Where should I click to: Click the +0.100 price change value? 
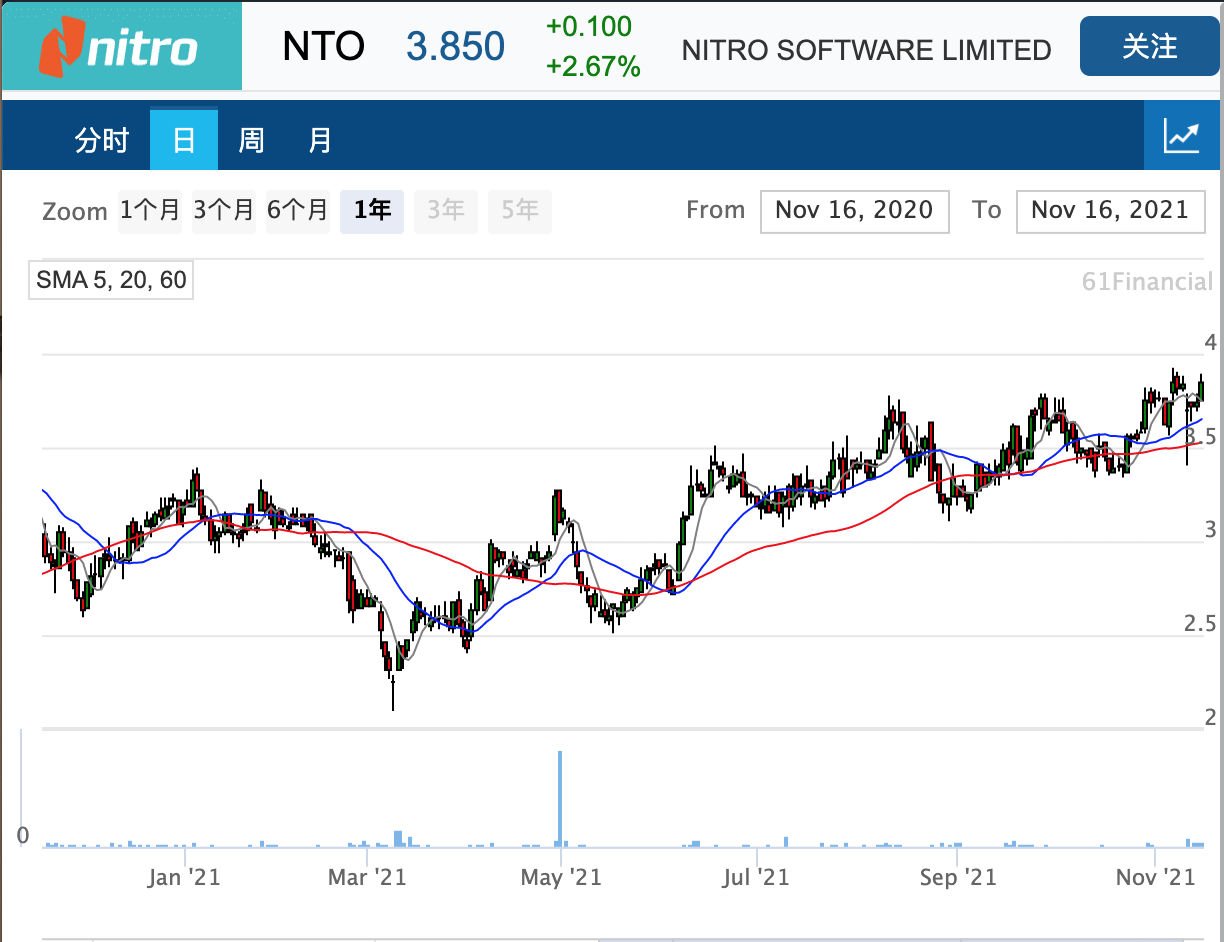(x=589, y=26)
